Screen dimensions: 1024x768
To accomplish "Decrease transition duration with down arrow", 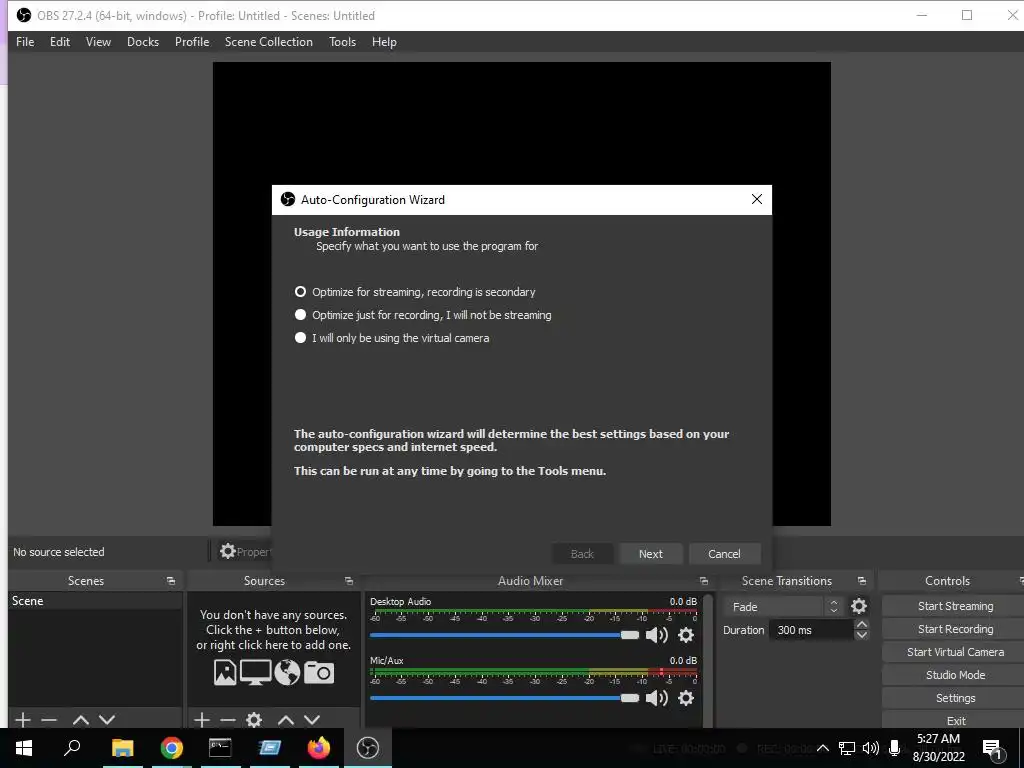I will tap(861, 635).
